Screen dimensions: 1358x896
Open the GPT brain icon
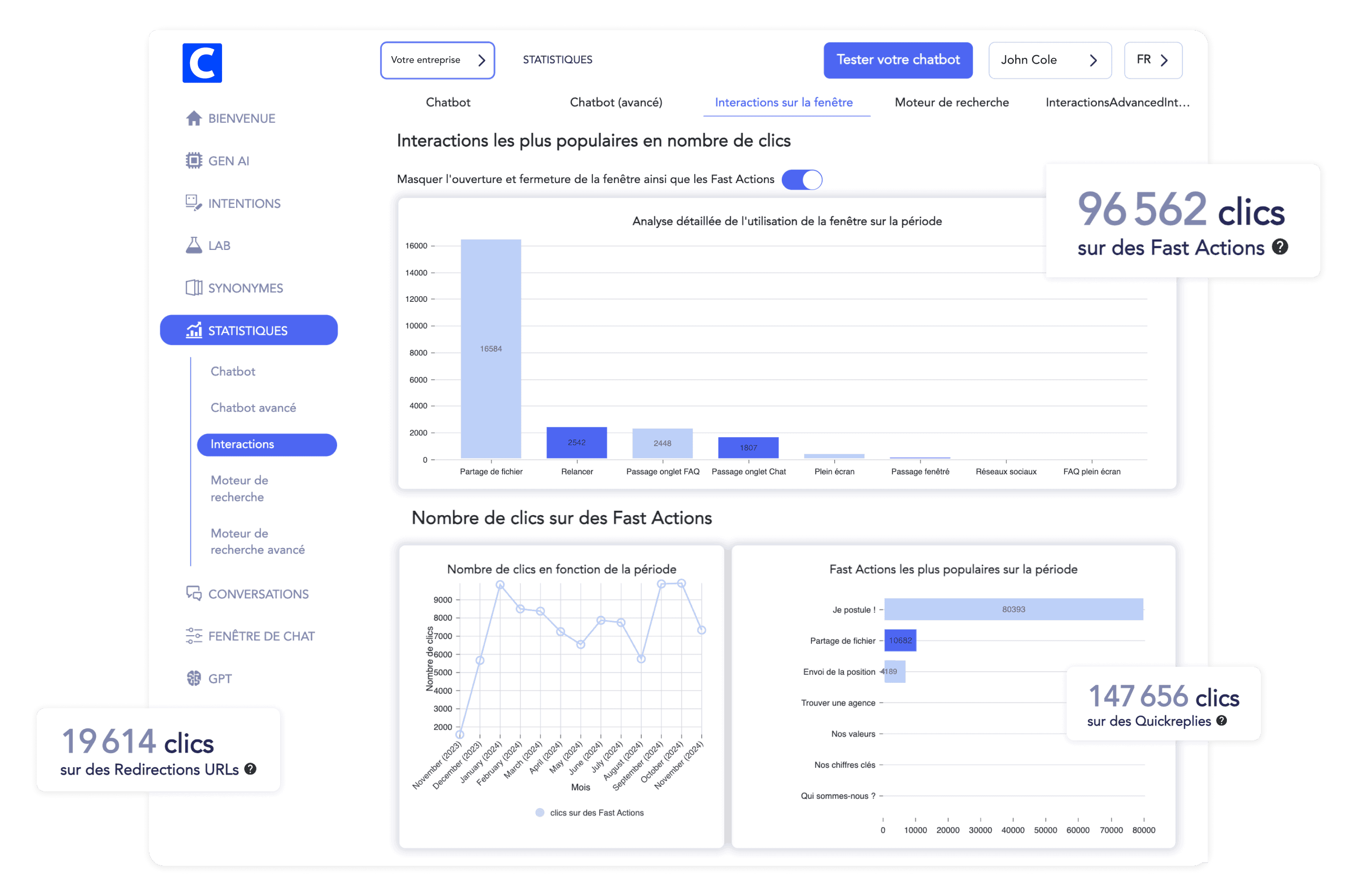pyautogui.click(x=194, y=678)
